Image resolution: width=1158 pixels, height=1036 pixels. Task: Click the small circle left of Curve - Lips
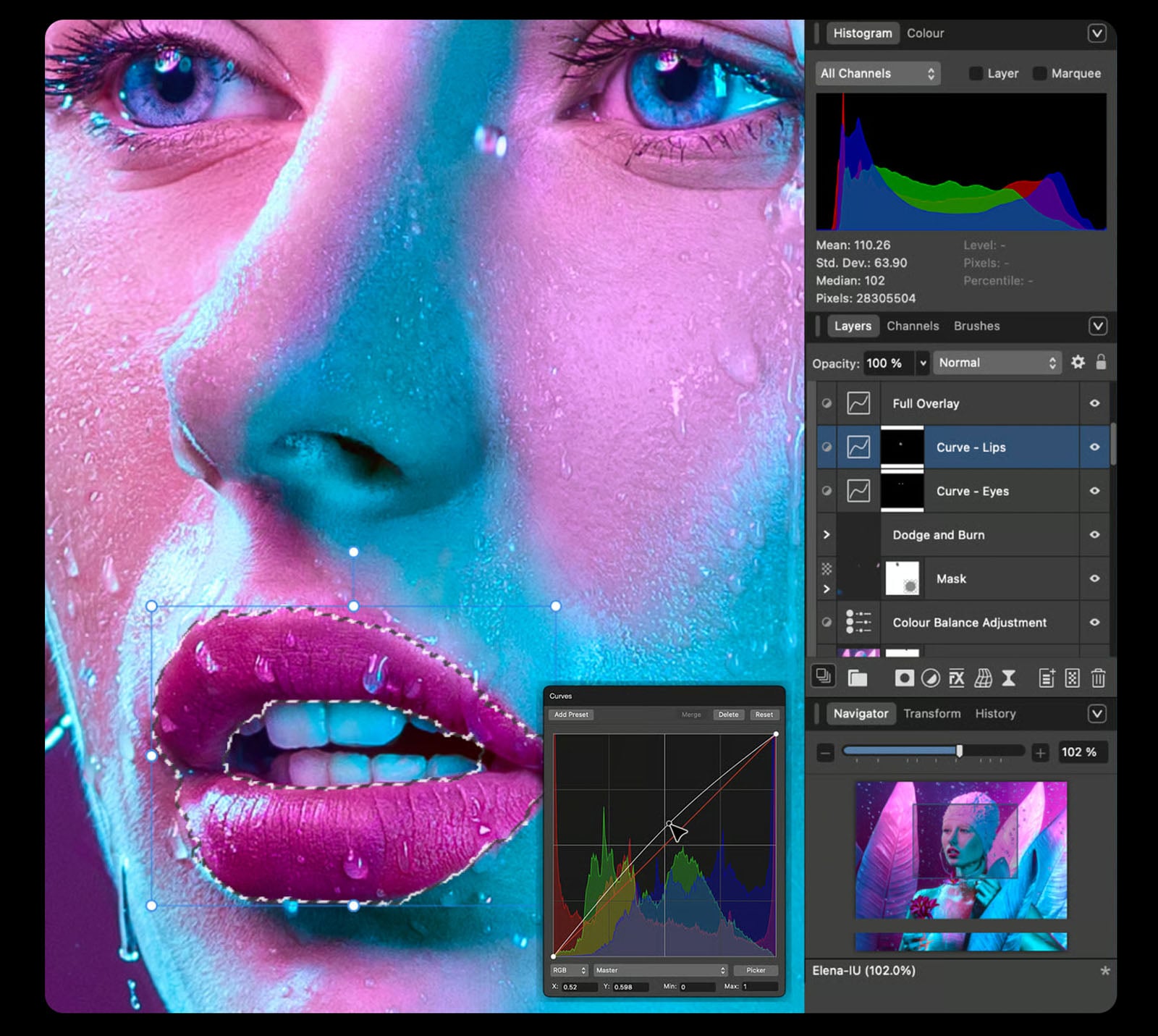[827, 447]
